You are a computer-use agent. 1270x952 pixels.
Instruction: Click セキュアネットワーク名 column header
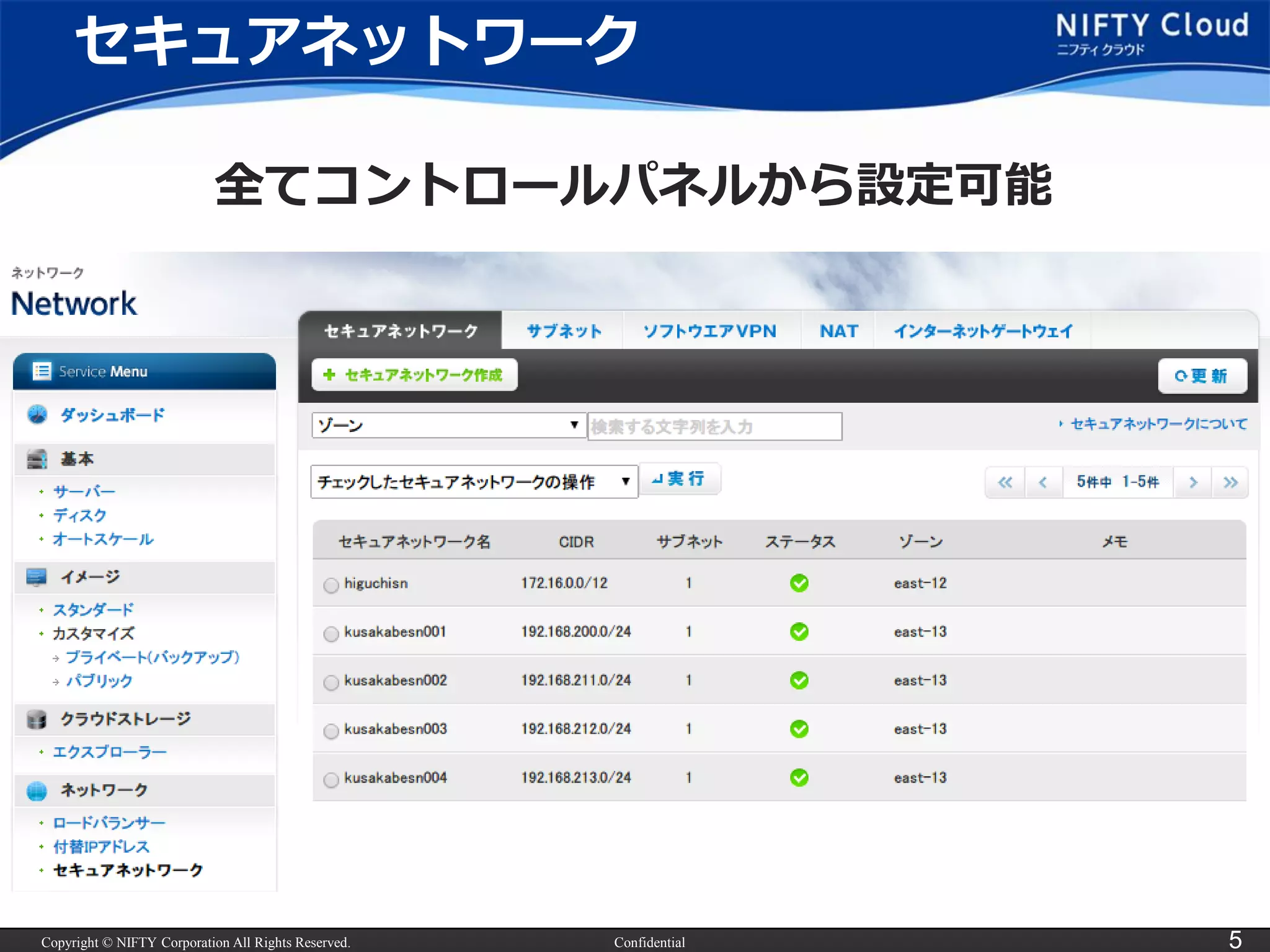pyautogui.click(x=414, y=542)
